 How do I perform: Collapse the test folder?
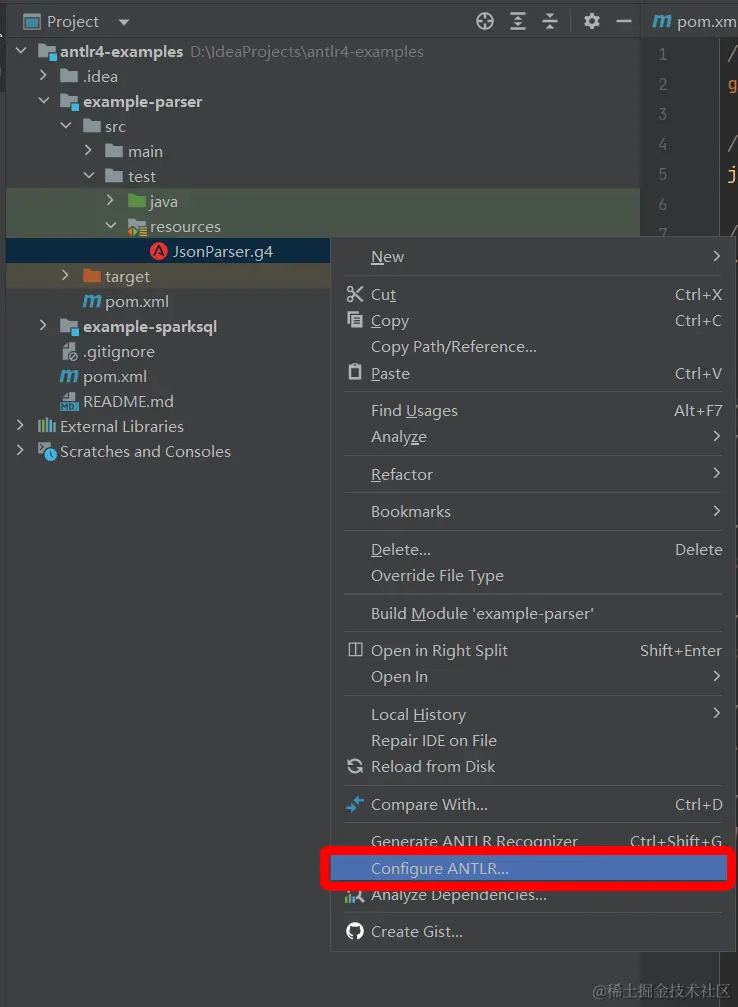[x=89, y=175]
